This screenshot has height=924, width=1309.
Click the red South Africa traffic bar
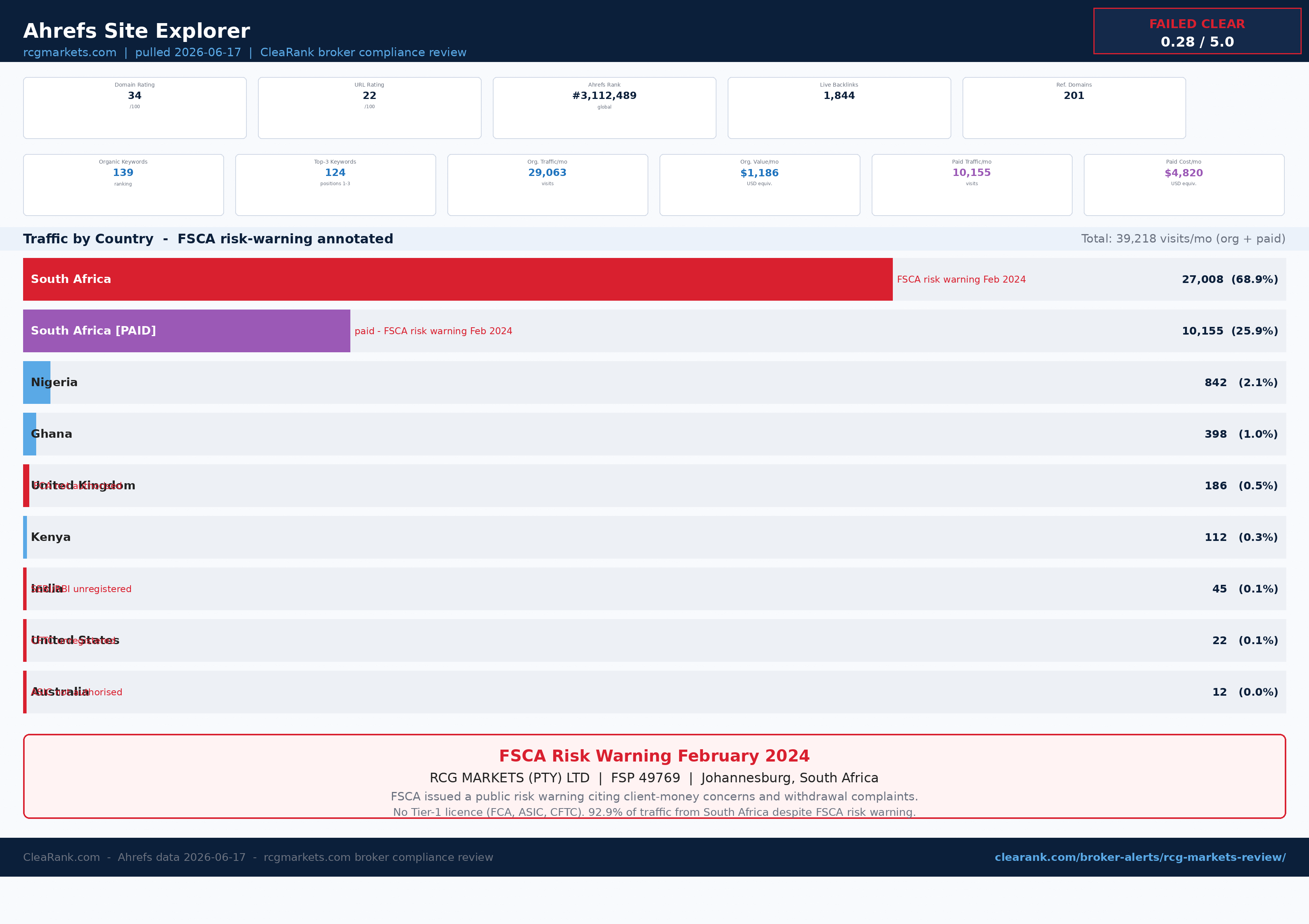[x=458, y=279]
